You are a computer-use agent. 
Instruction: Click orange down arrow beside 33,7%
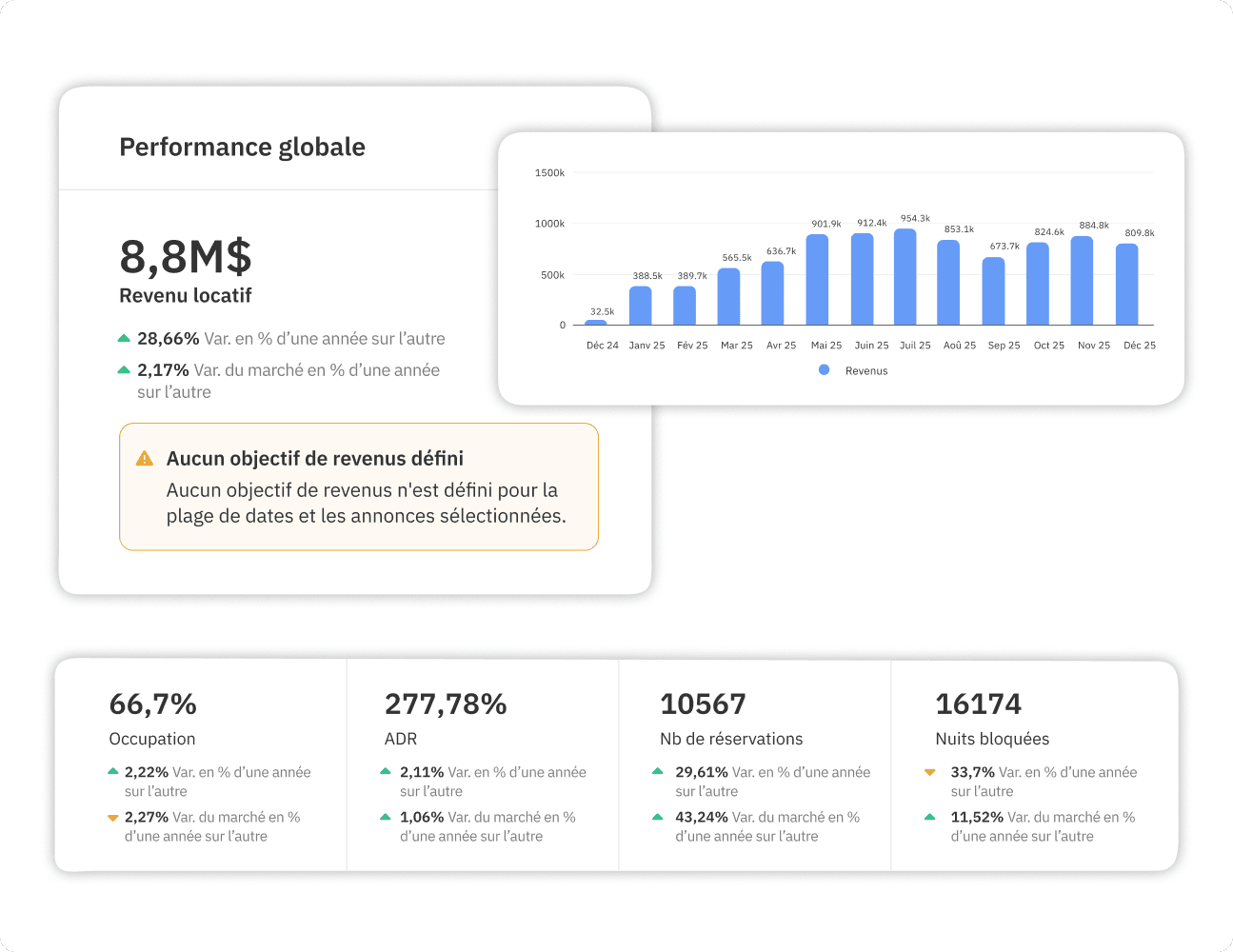pyautogui.click(x=930, y=773)
